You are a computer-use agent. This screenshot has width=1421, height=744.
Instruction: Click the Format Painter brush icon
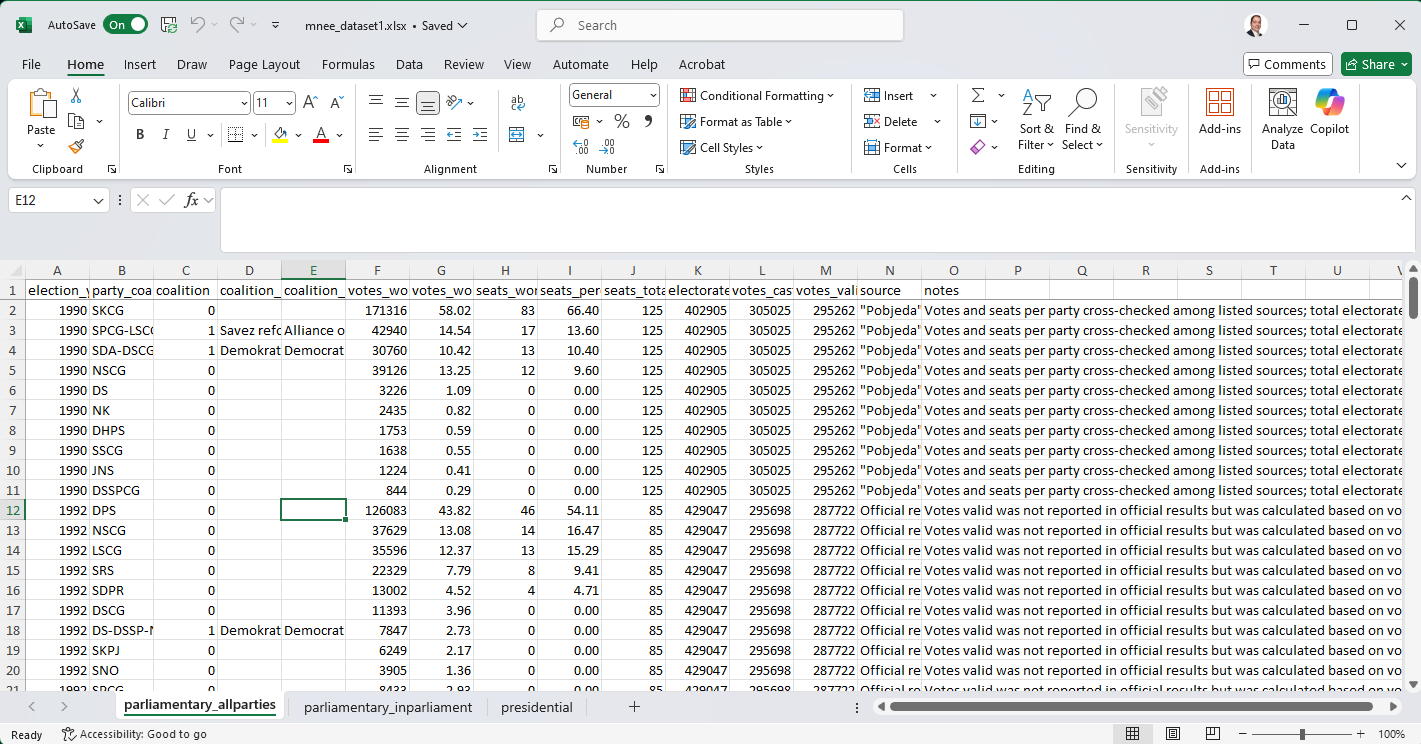[76, 146]
